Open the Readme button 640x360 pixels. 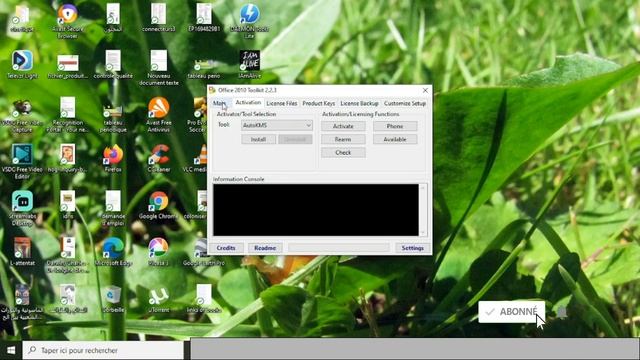tap(265, 248)
